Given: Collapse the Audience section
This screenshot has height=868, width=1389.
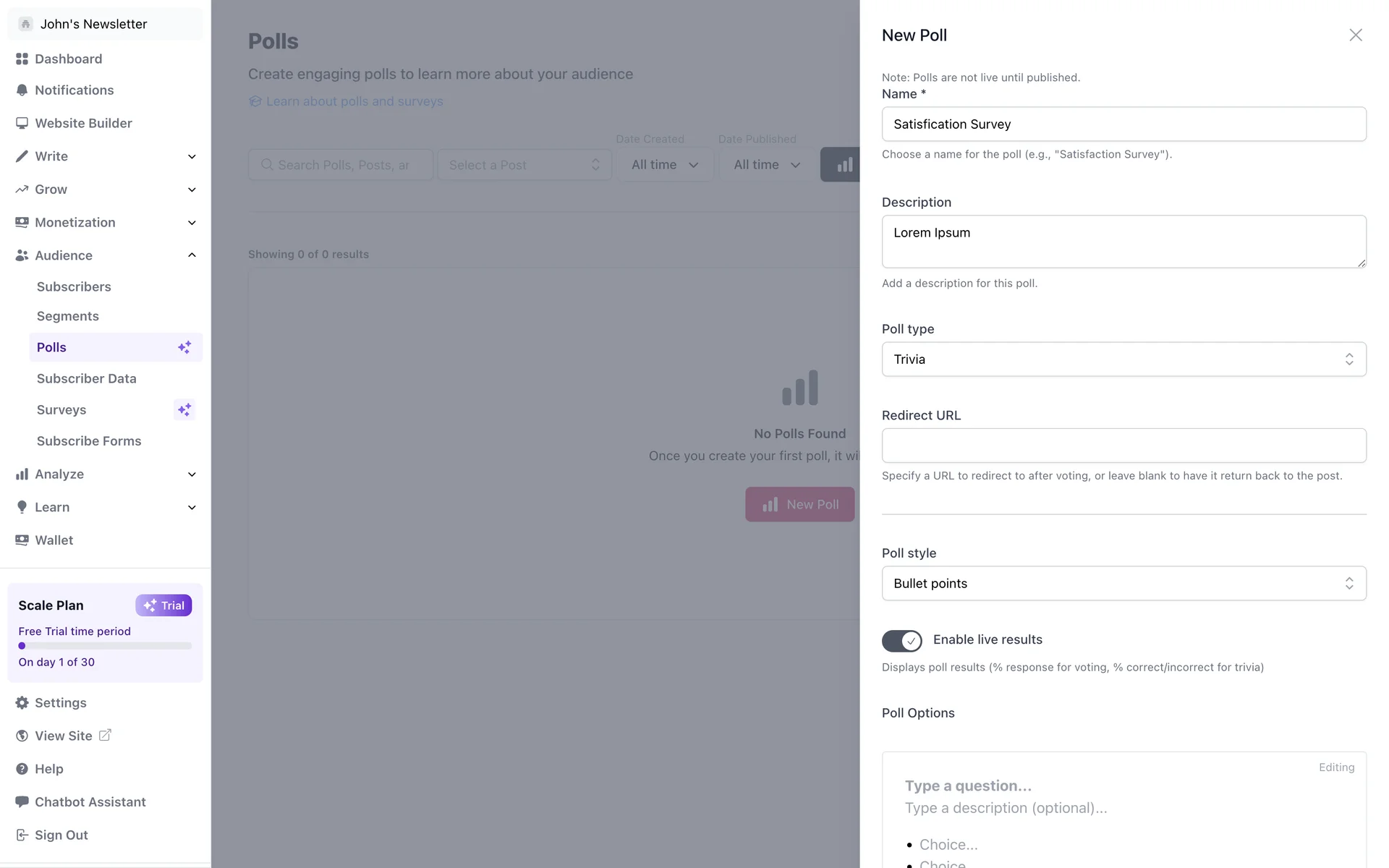Looking at the screenshot, I should [x=192, y=255].
